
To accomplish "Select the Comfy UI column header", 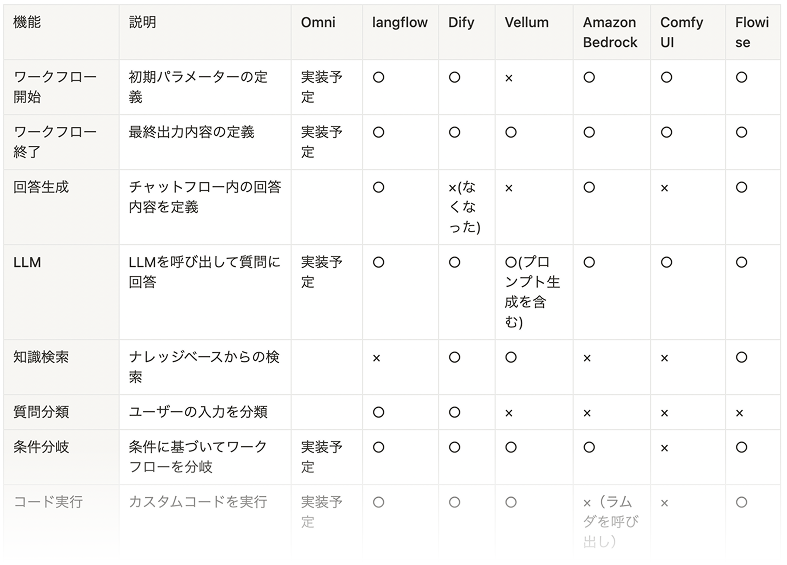I will tap(681, 32).
